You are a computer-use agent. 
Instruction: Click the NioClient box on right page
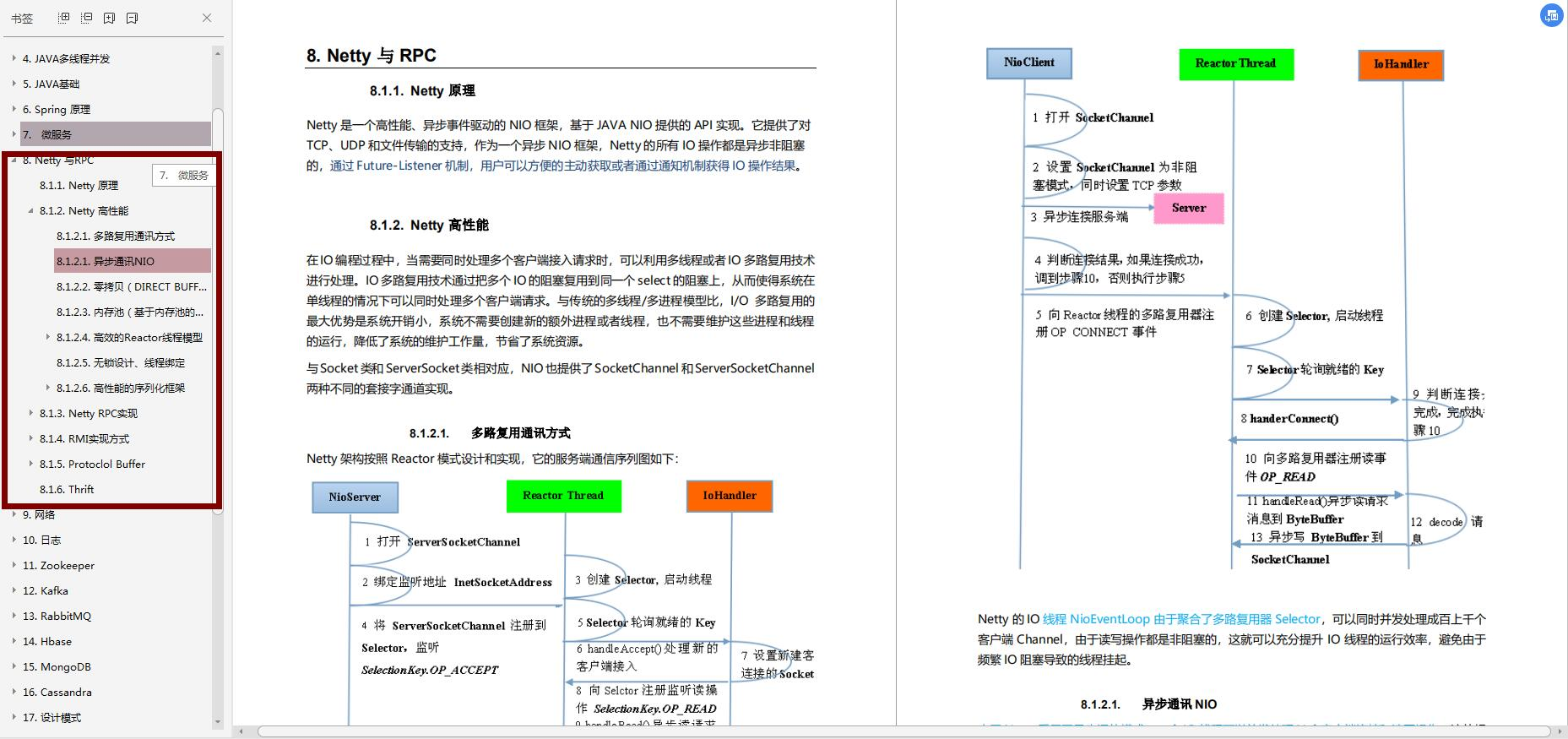pos(1029,62)
